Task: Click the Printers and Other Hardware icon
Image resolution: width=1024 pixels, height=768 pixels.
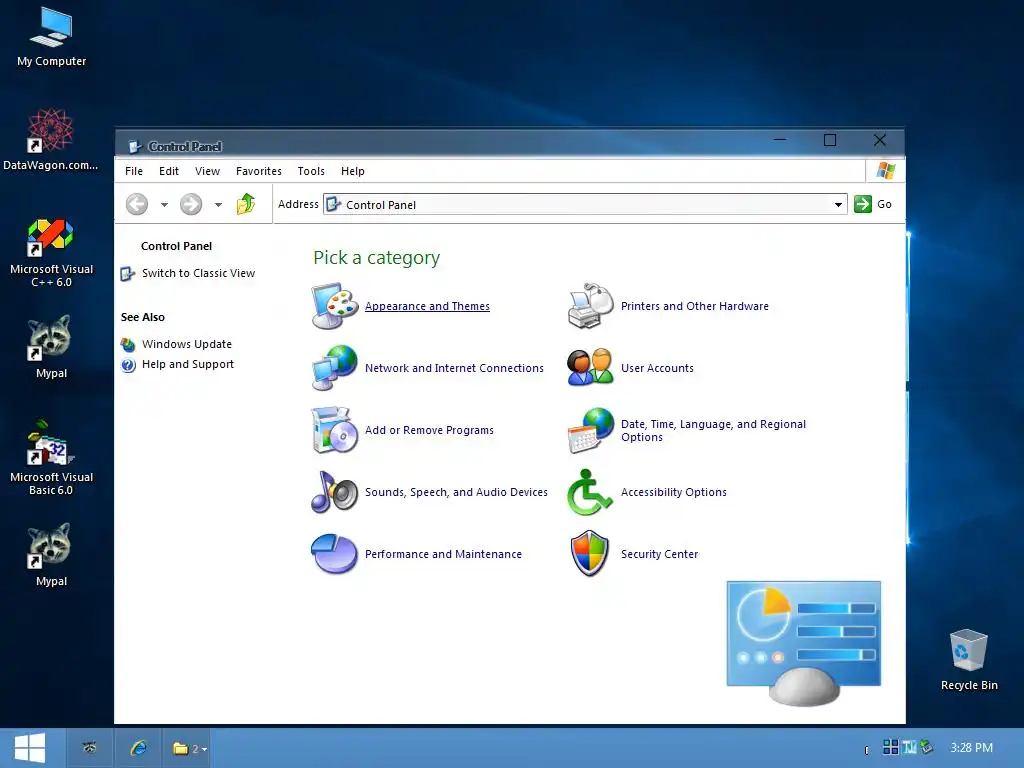Action: pos(590,306)
